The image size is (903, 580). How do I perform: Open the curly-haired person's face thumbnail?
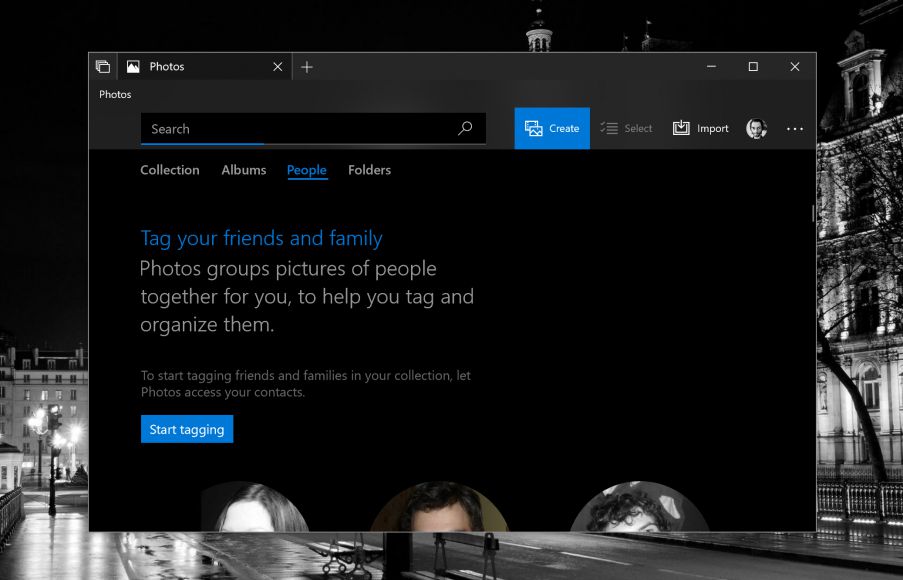(x=639, y=507)
